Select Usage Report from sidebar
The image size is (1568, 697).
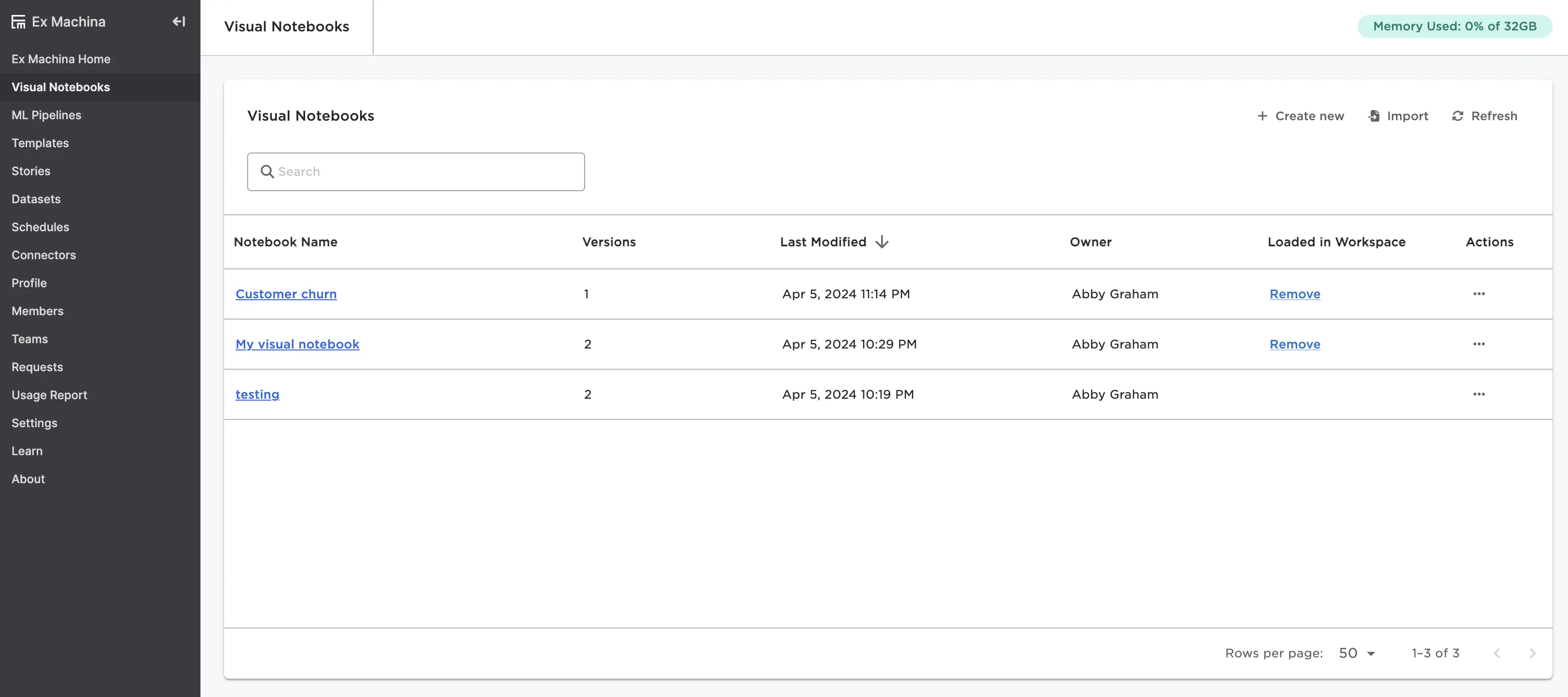click(x=49, y=395)
